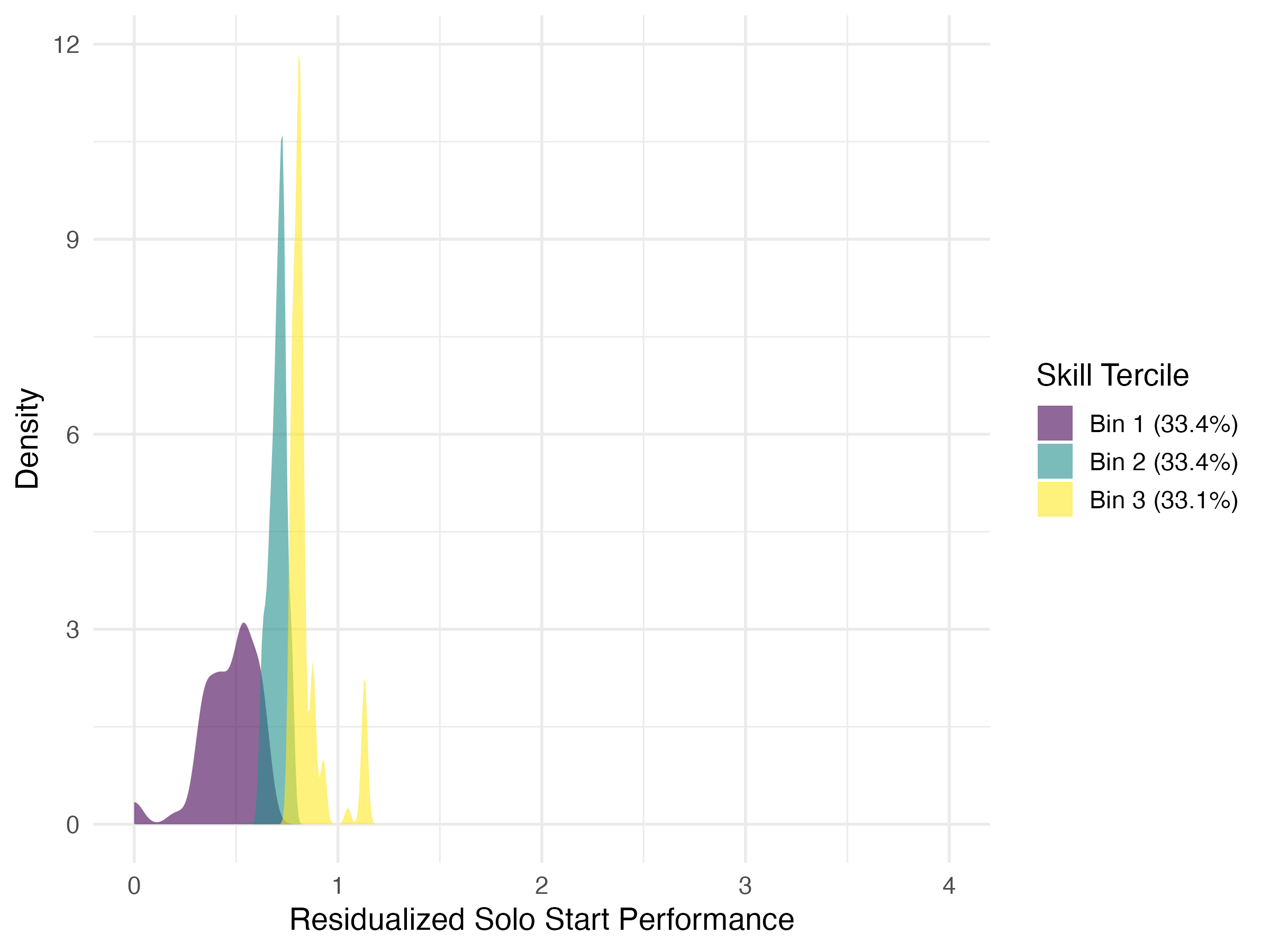
Task: Click the teal Bin 2 legend swatch
Action: point(1054,461)
